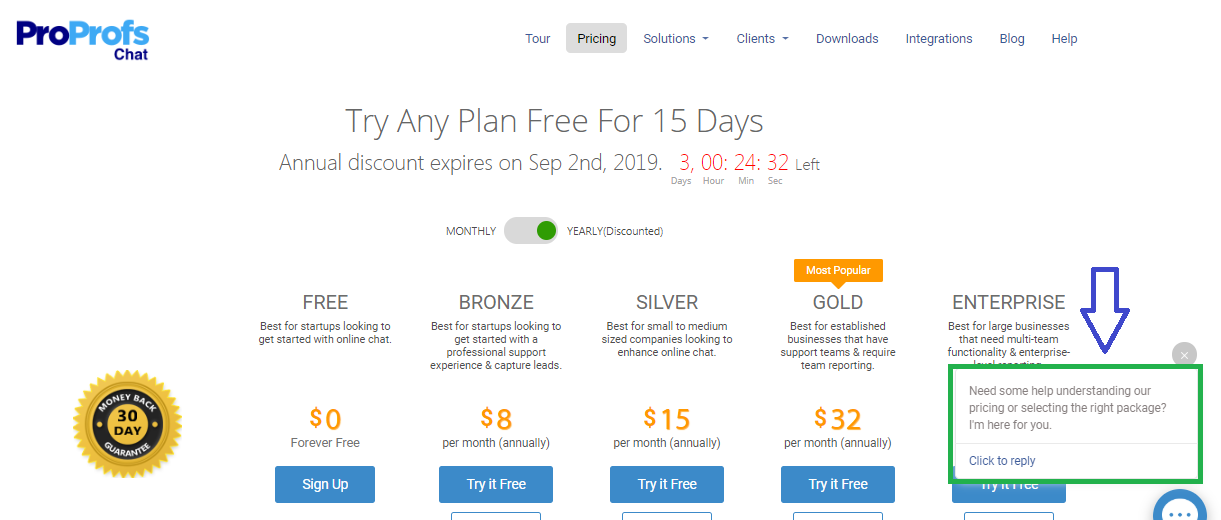Screen dimensions: 1221x520
Task: Dismiss the chat popup with X icon
Action: [x=1184, y=355]
